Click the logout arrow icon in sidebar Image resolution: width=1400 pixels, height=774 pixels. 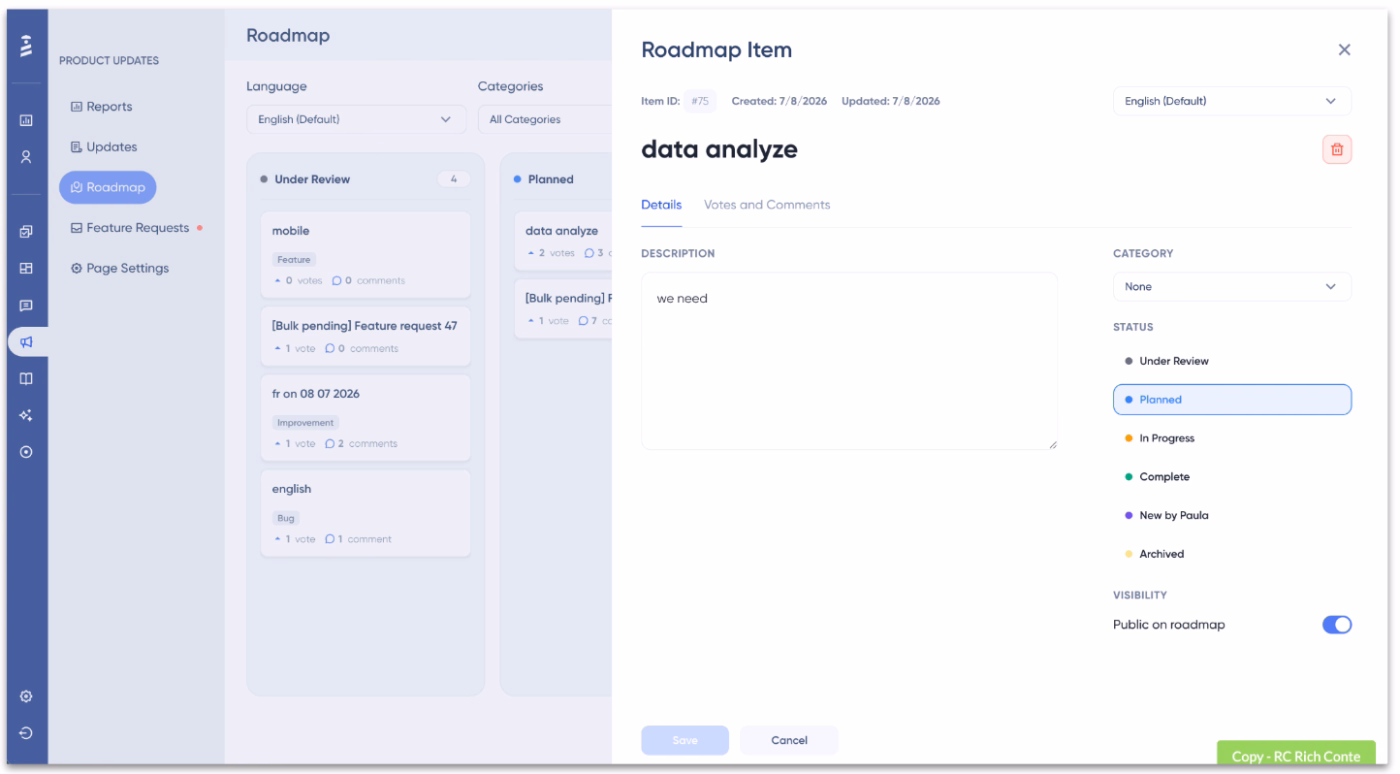[28, 731]
